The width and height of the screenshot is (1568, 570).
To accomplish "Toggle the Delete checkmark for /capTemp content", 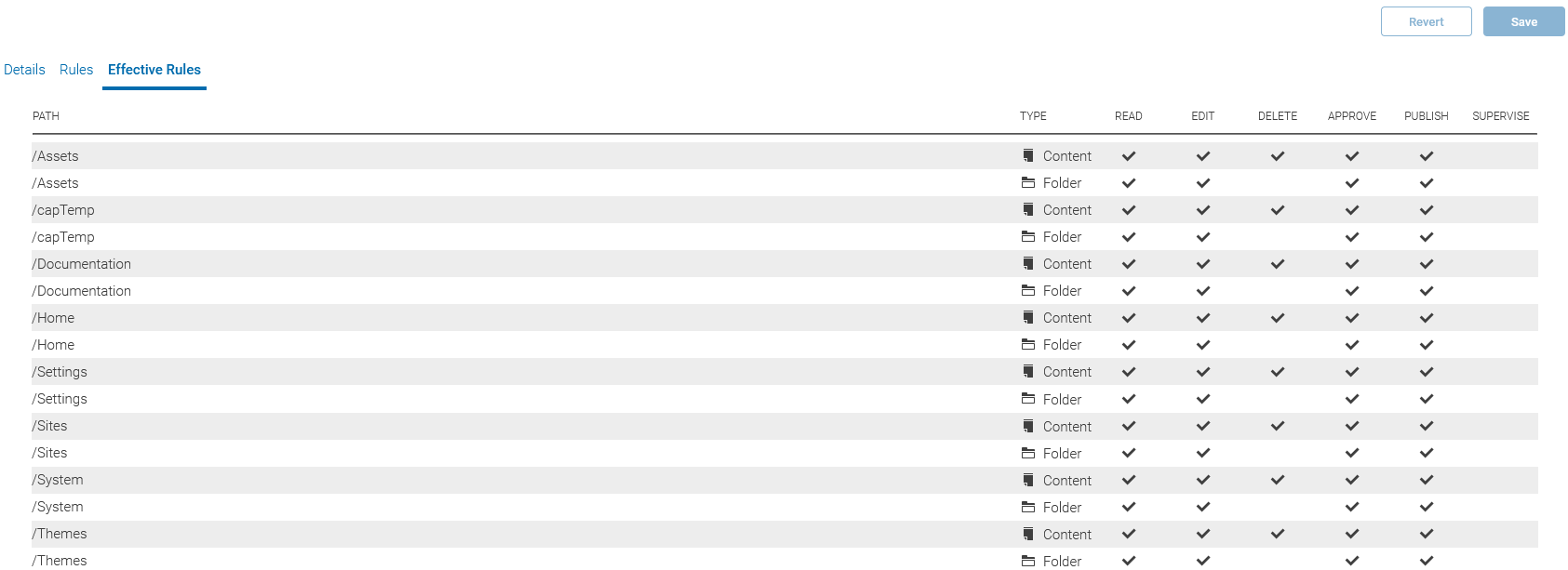I will pos(1278,210).
